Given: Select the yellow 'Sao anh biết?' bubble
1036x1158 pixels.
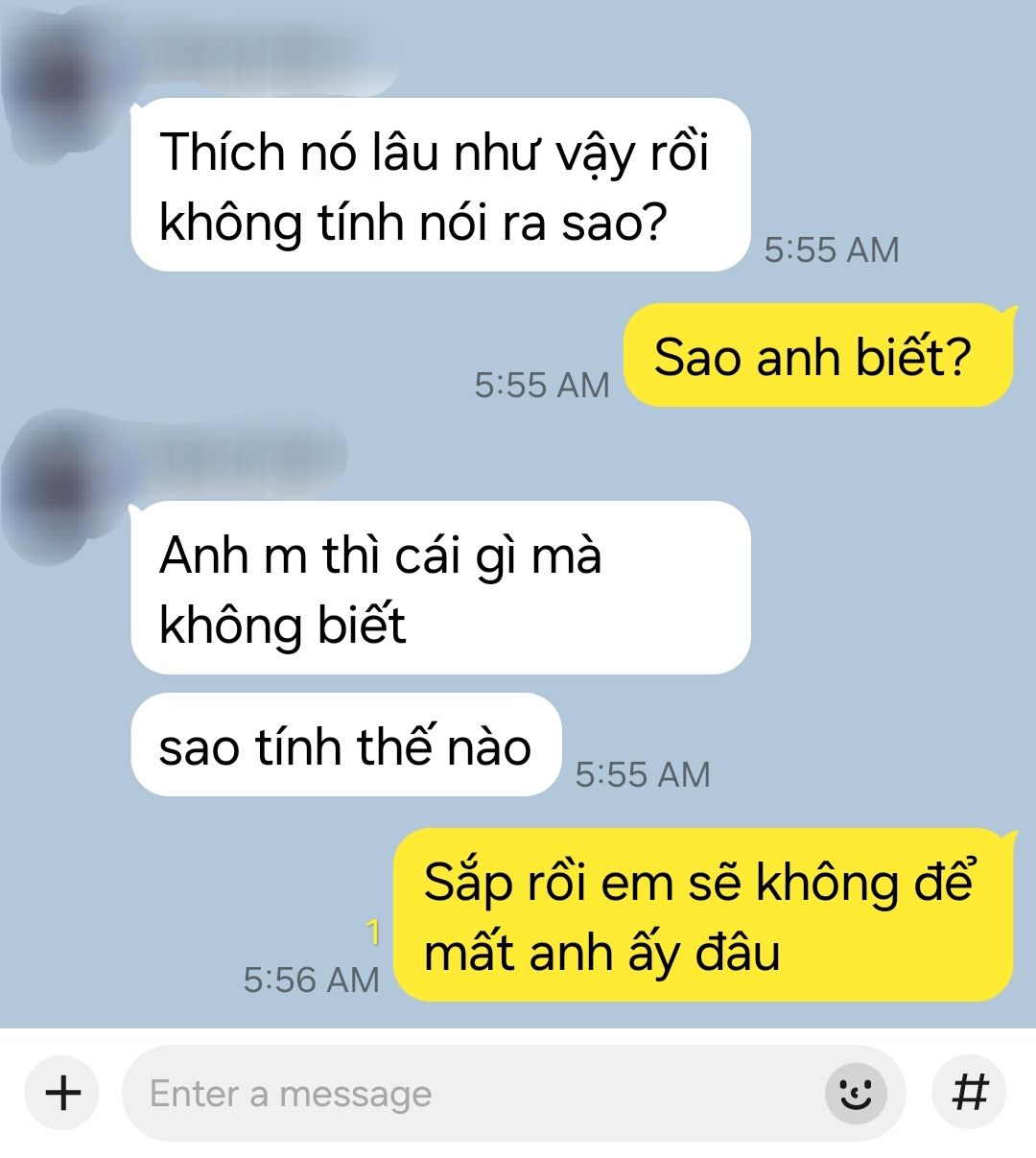Looking at the screenshot, I should pos(818,356).
